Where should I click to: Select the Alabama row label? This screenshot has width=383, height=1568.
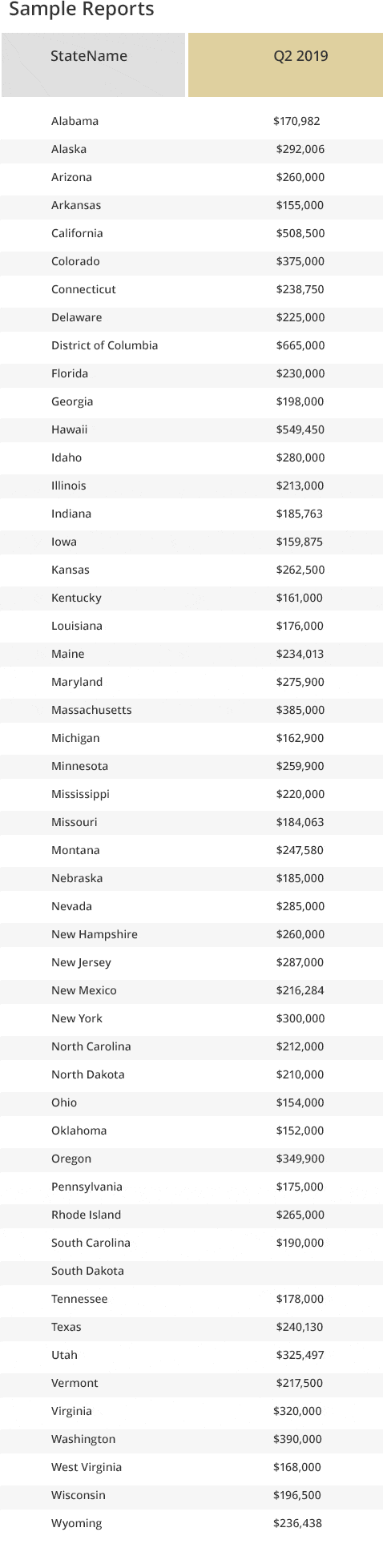coord(75,121)
